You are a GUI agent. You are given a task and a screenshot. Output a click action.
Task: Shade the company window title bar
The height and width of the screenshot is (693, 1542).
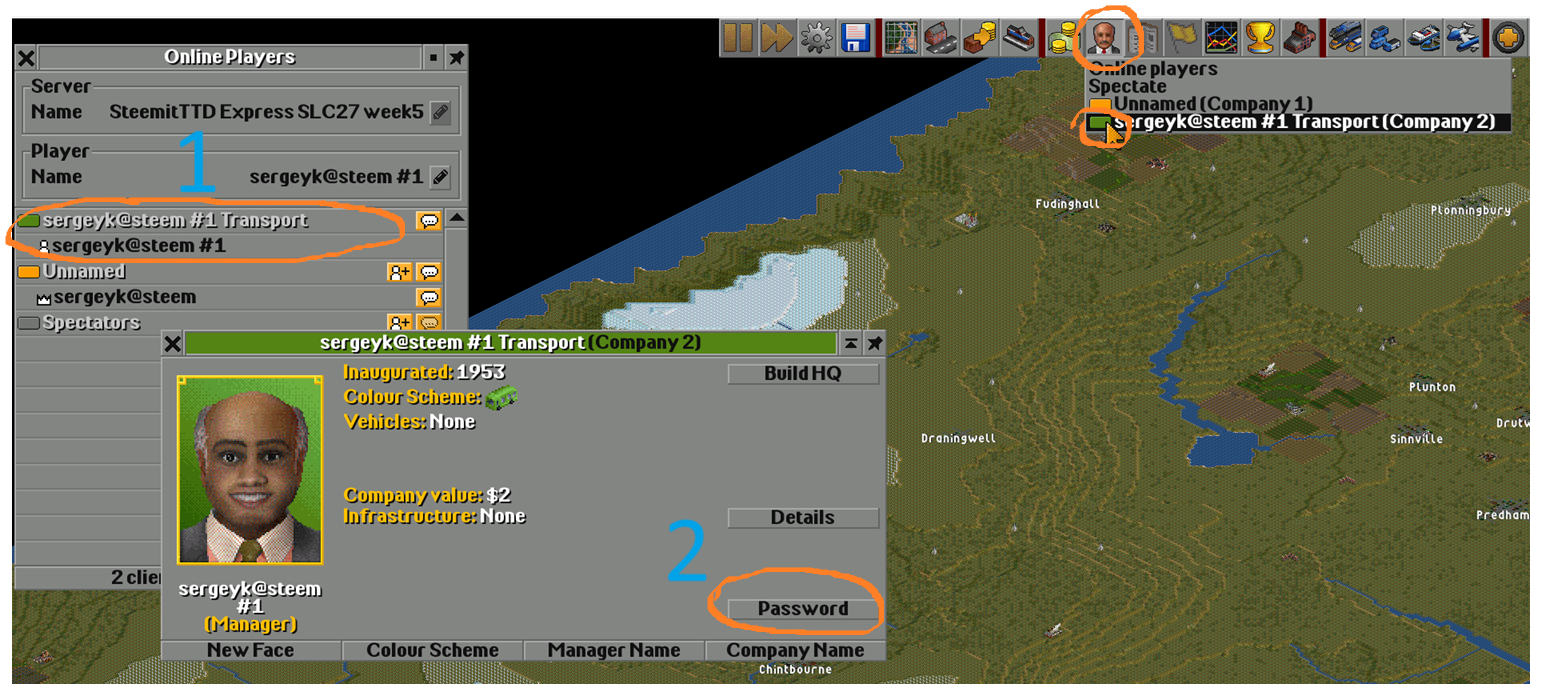point(850,343)
